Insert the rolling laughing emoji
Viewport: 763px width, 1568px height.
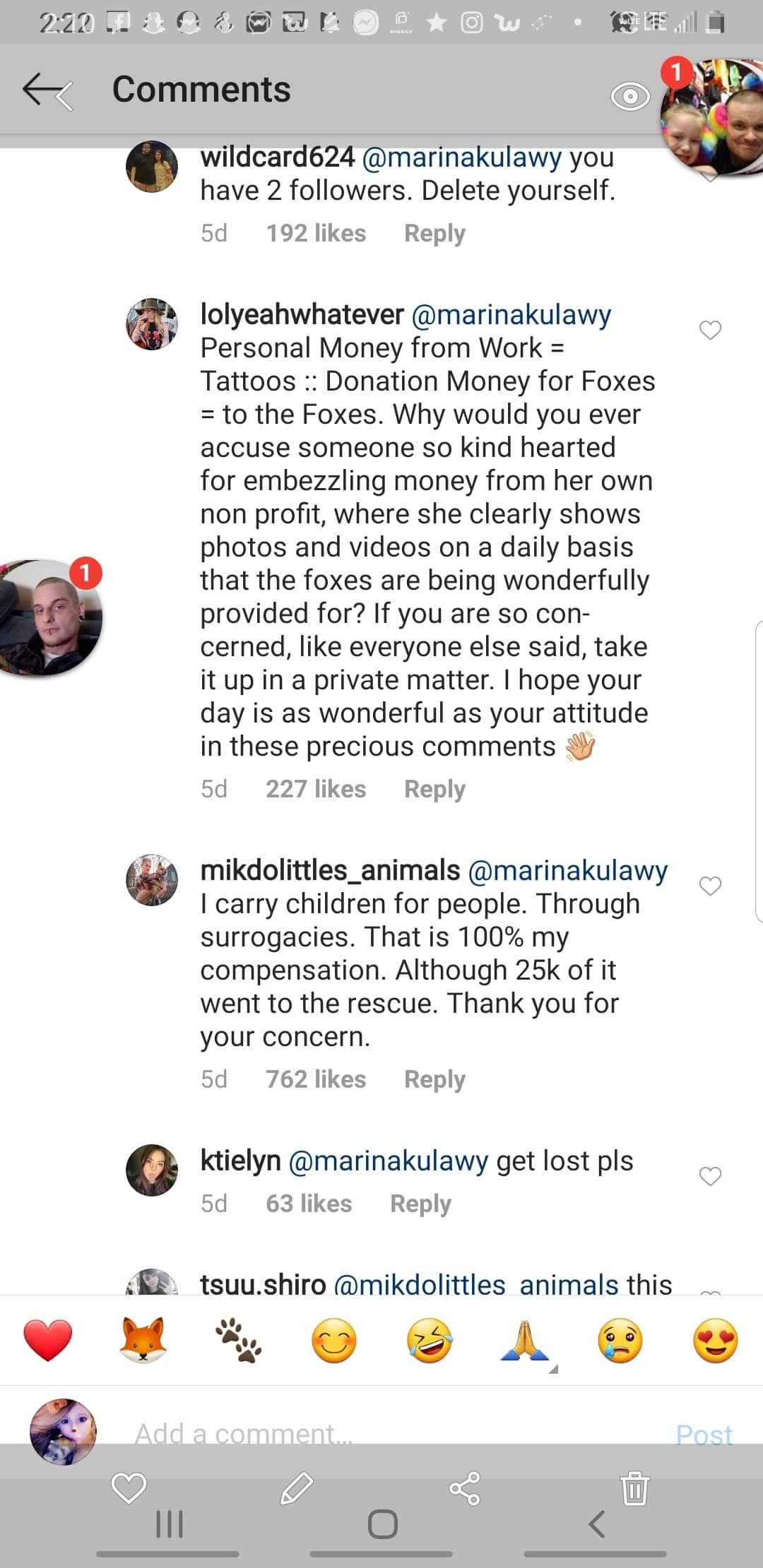tap(430, 1341)
